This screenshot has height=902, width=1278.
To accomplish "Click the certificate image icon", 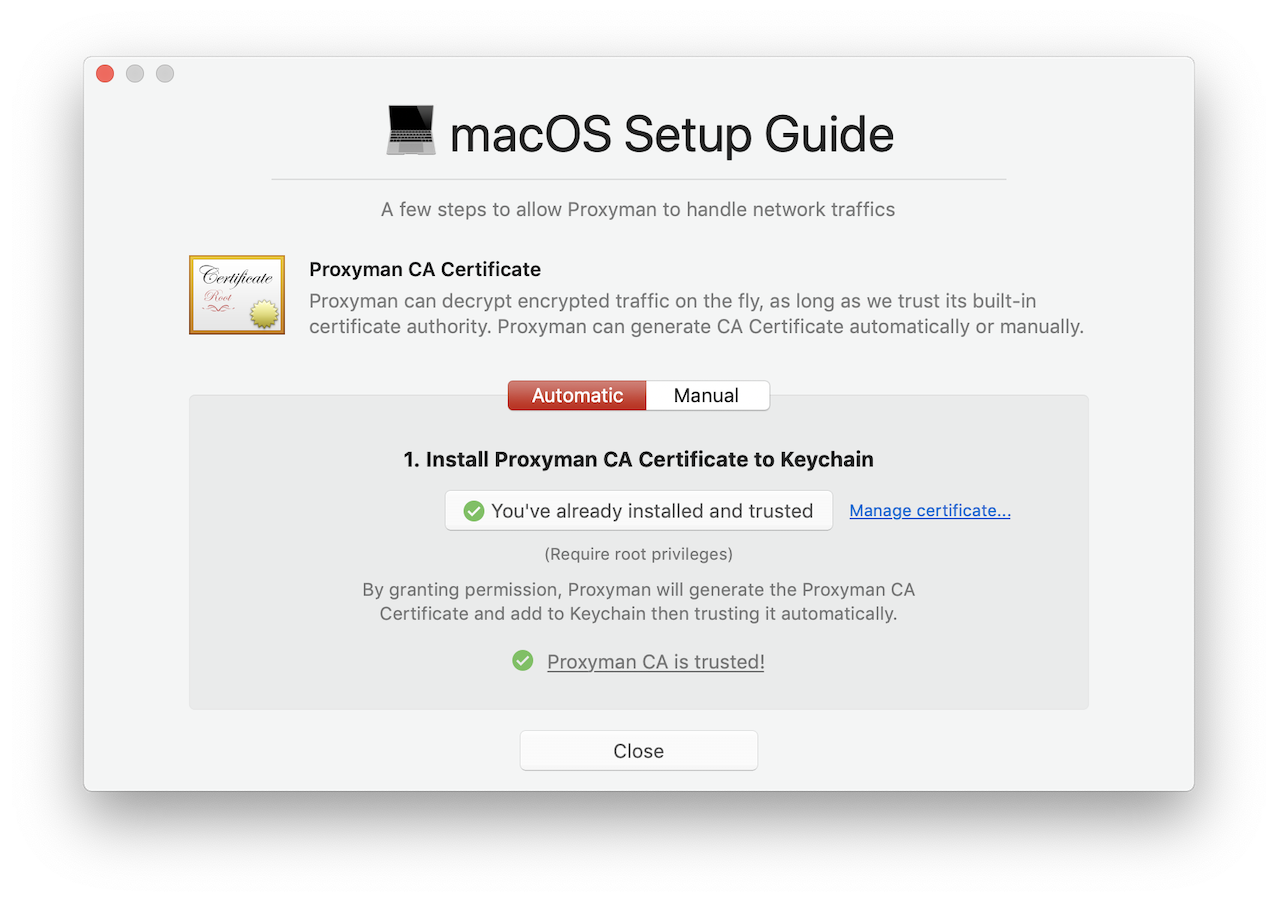I will (x=237, y=295).
